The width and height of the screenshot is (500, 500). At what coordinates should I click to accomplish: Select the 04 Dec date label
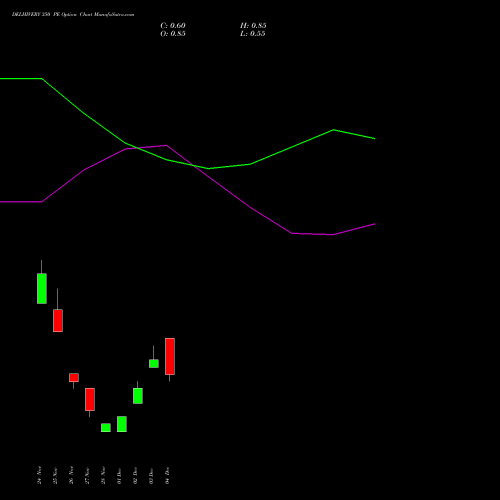pos(168,475)
